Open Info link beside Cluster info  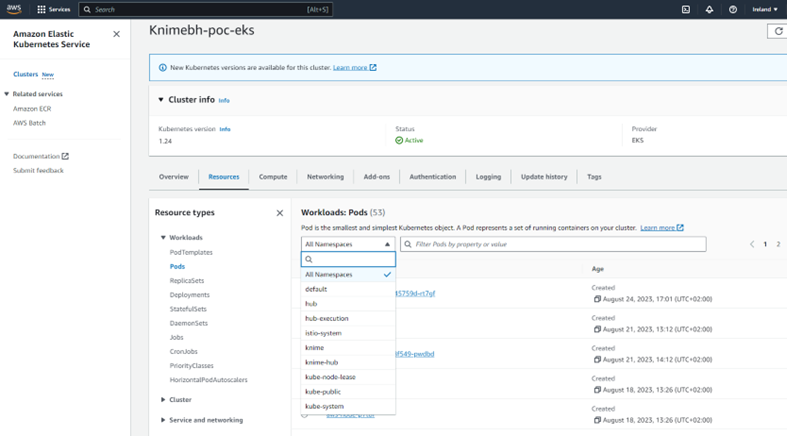[224, 100]
